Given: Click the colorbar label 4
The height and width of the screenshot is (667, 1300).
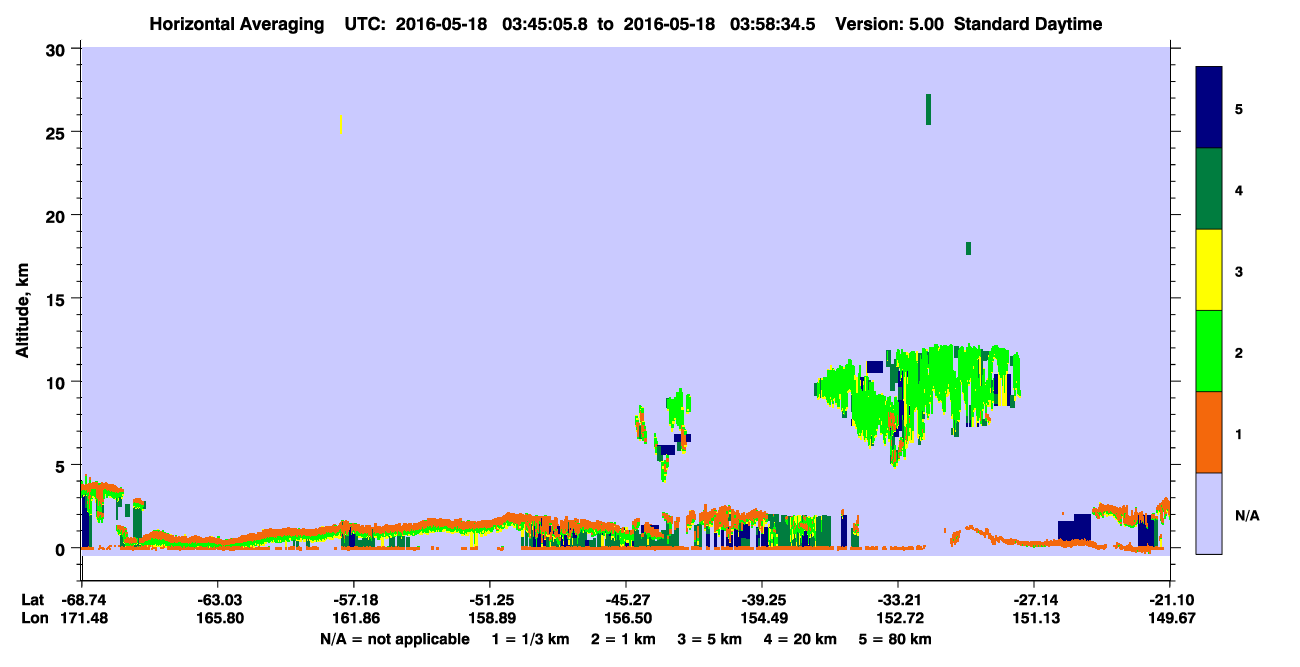Looking at the screenshot, I should (1239, 190).
